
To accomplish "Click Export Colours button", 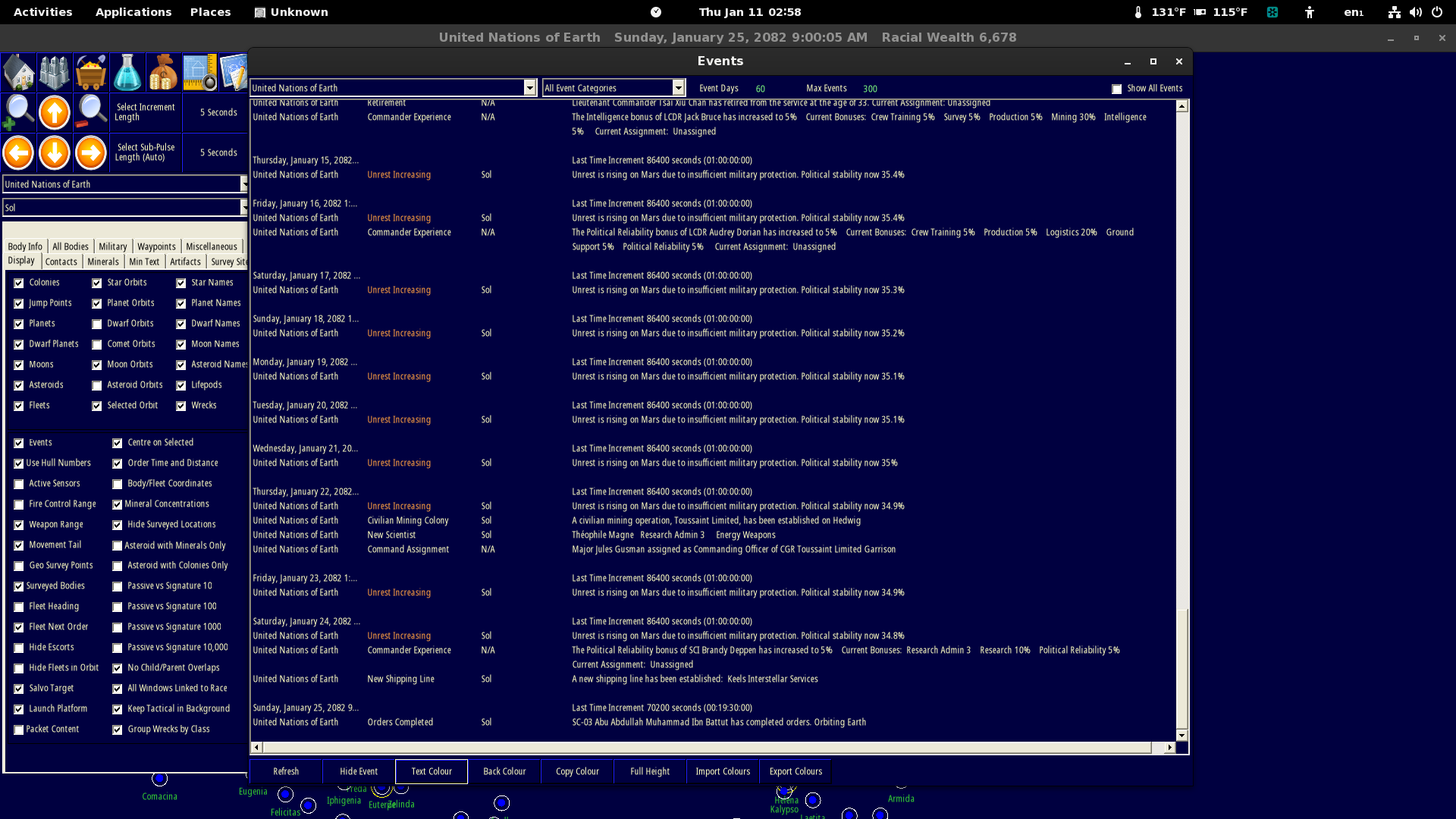I will pos(795,771).
